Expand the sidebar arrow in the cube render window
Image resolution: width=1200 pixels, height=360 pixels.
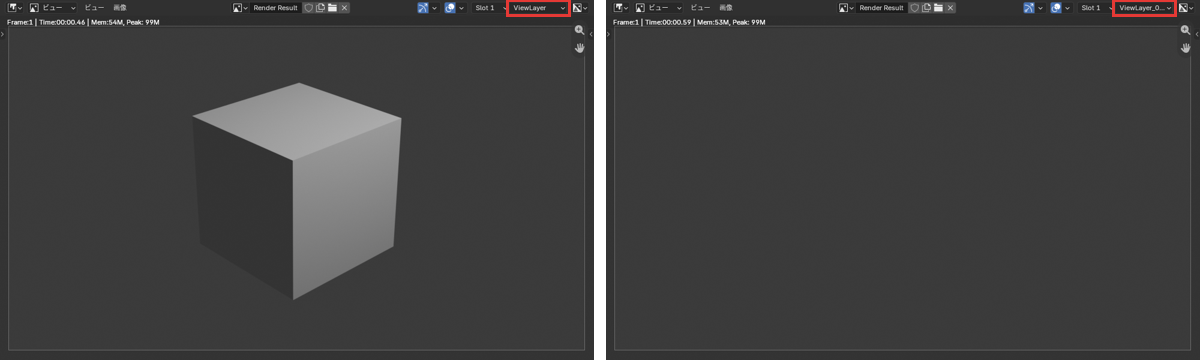[591, 34]
